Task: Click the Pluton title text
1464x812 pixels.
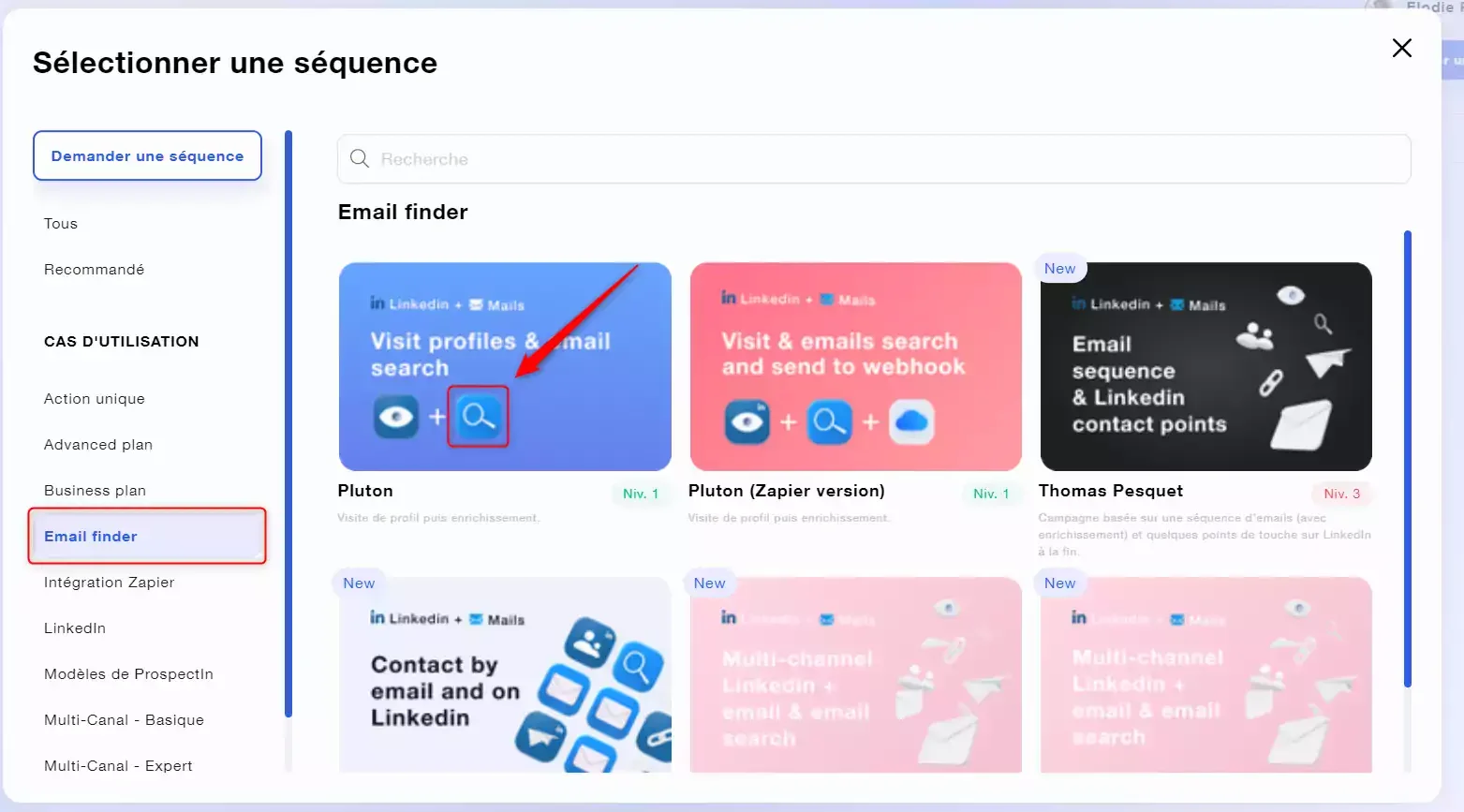Action: pyautogui.click(x=365, y=491)
